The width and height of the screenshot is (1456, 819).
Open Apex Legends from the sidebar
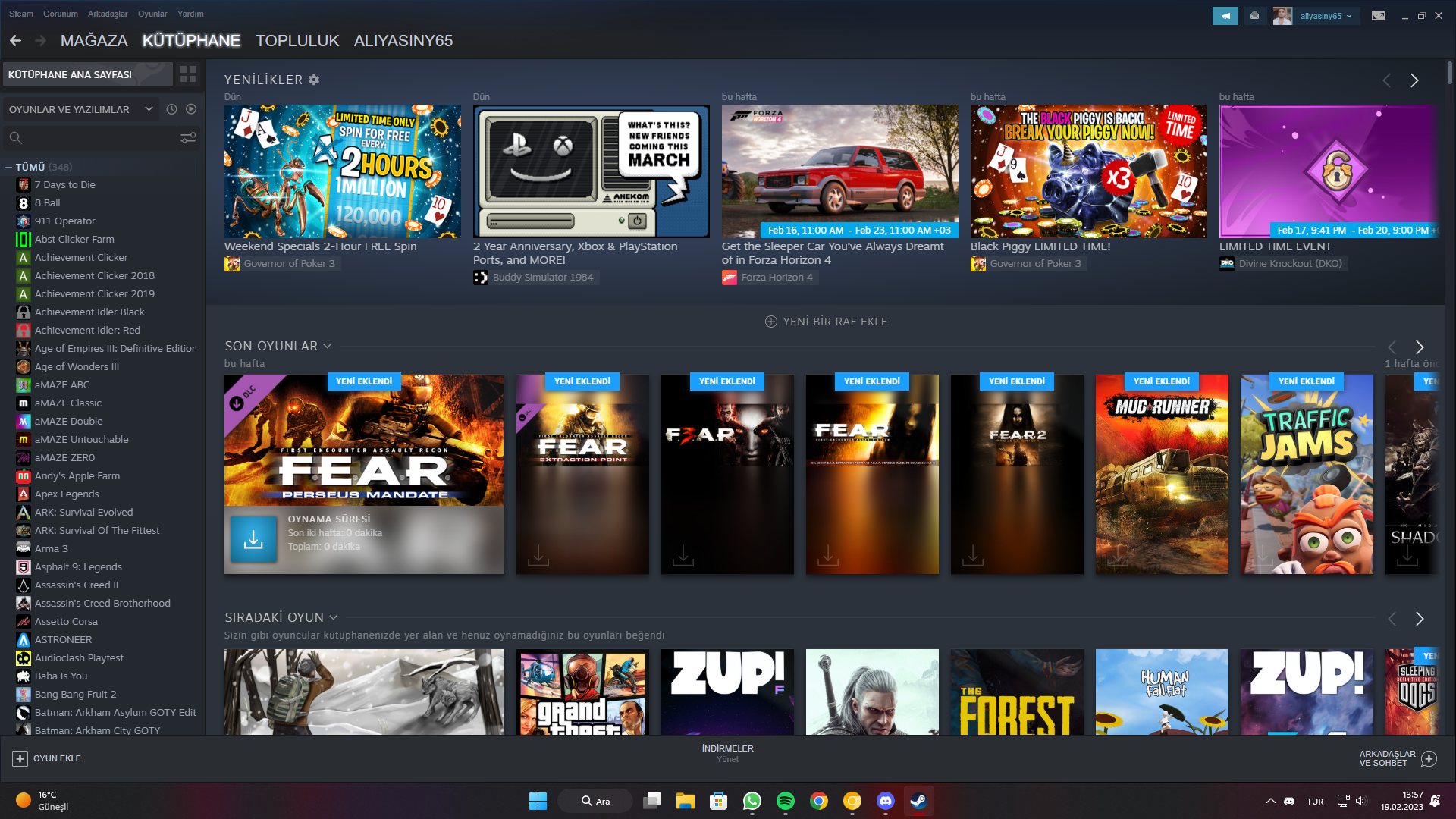pos(67,494)
